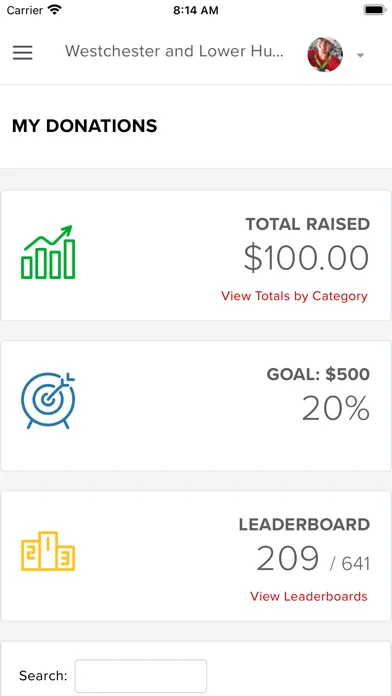The height and width of the screenshot is (696, 392).
Task: Tap the Wi-Fi status bar icon
Action: click(x=55, y=10)
